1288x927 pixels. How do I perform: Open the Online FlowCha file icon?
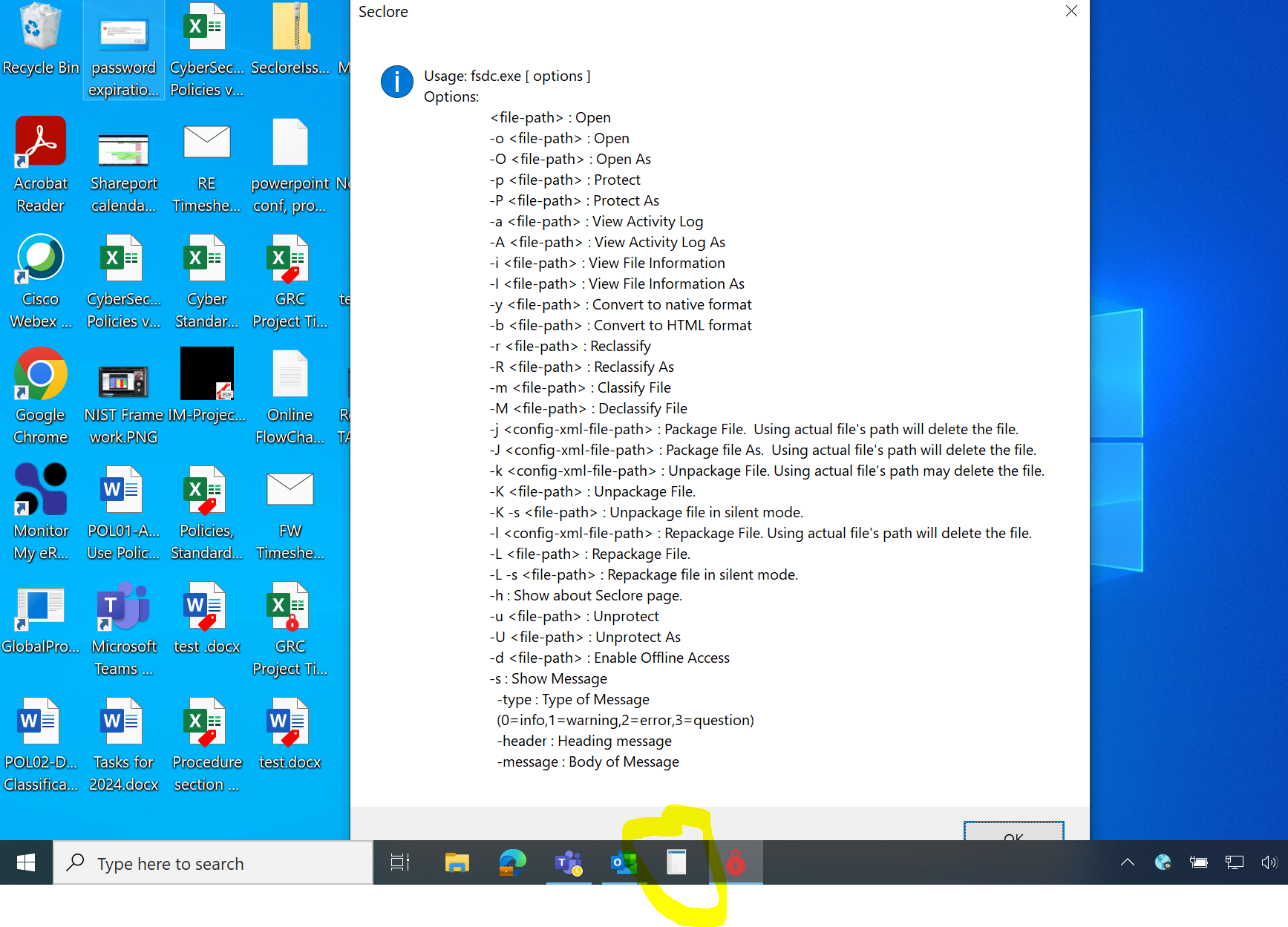click(x=290, y=396)
